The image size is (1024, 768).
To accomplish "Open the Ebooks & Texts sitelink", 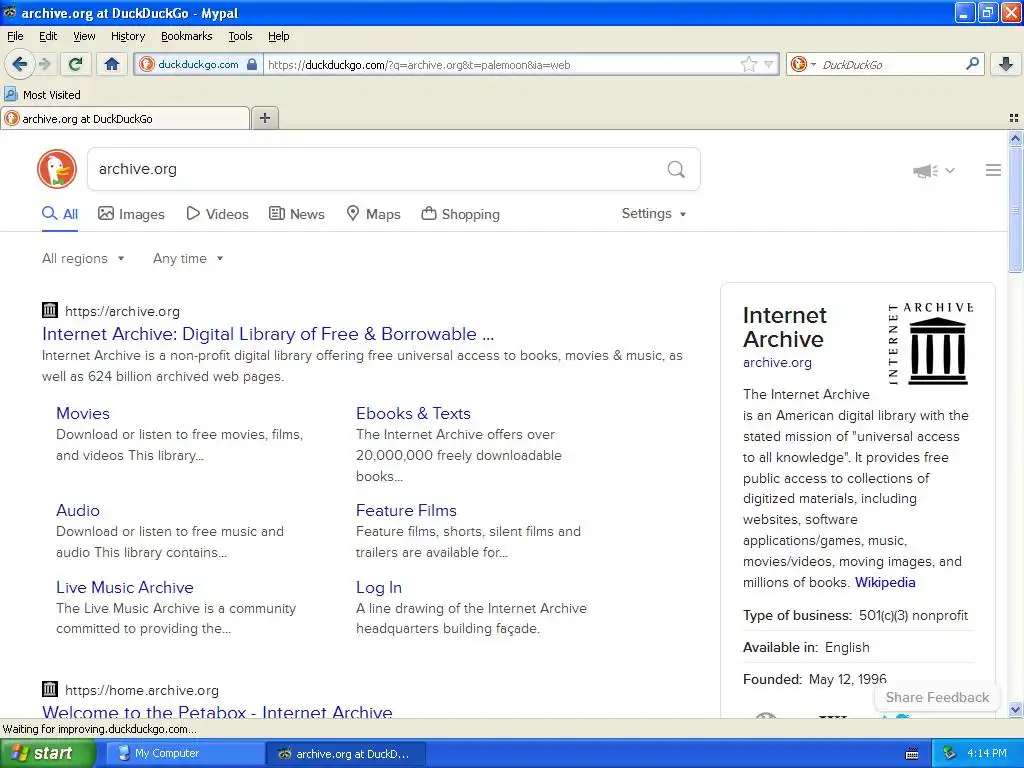I will tap(413, 413).
